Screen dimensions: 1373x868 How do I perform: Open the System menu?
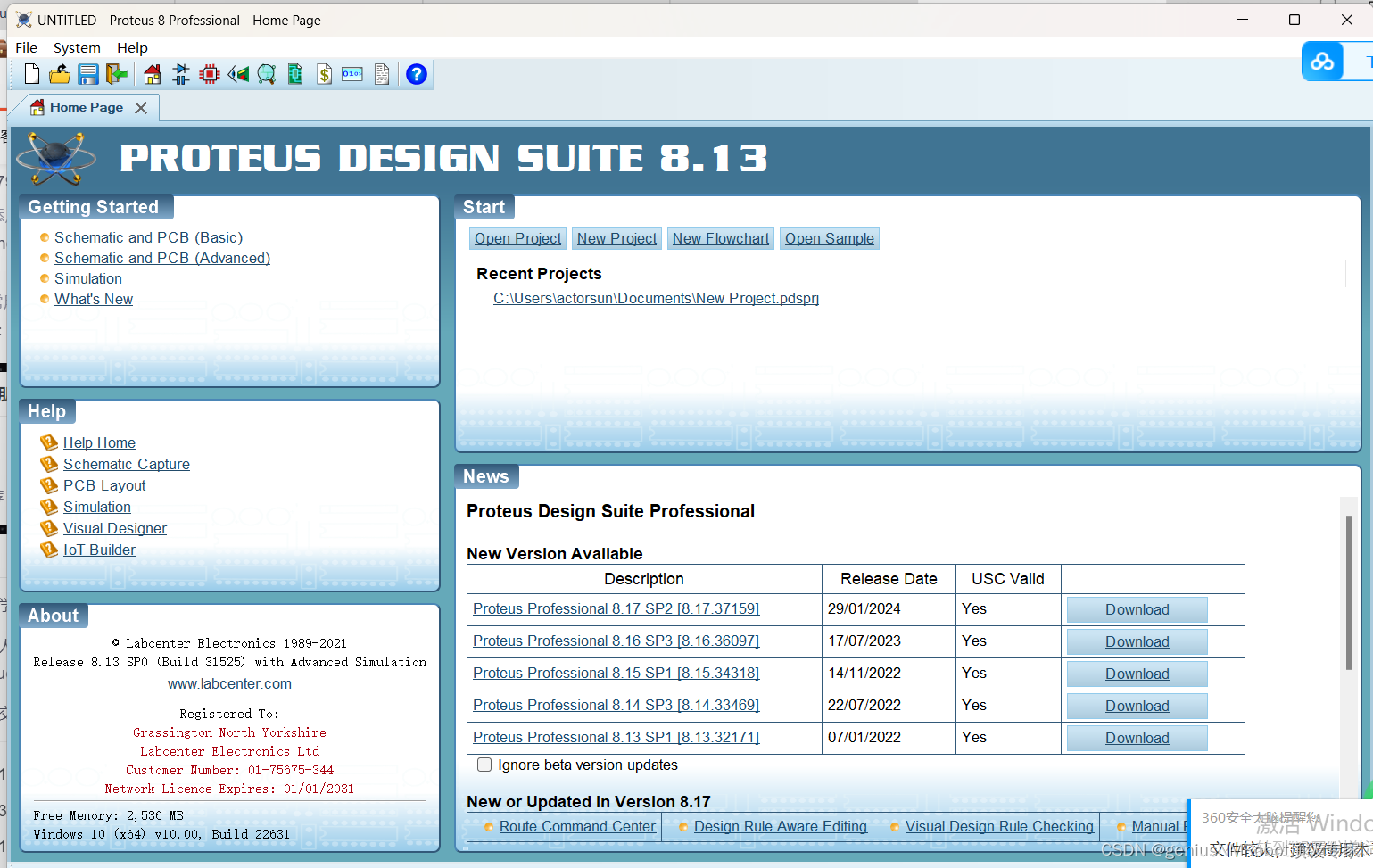pos(77,47)
